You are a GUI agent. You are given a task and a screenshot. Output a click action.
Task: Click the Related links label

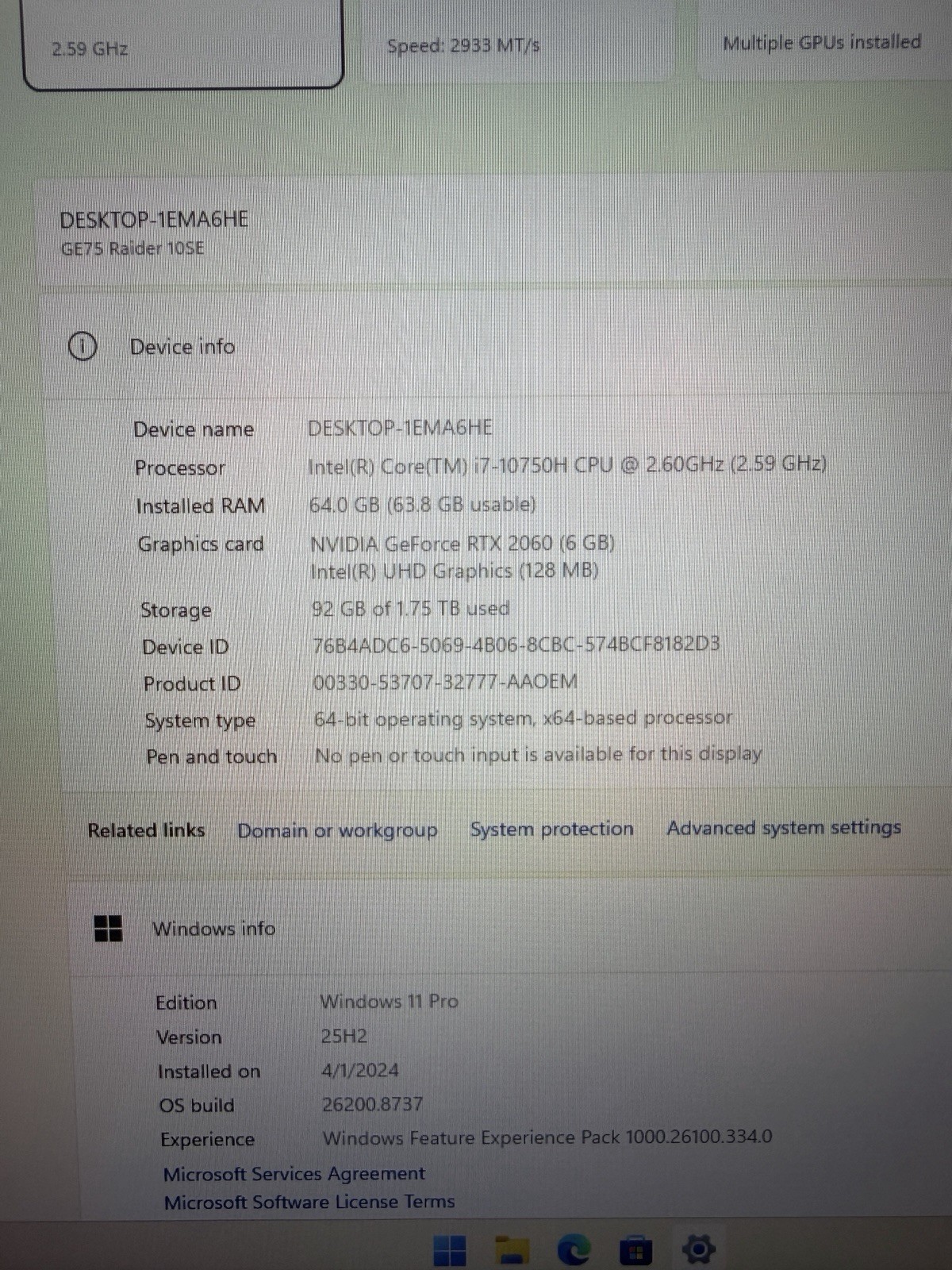146,830
